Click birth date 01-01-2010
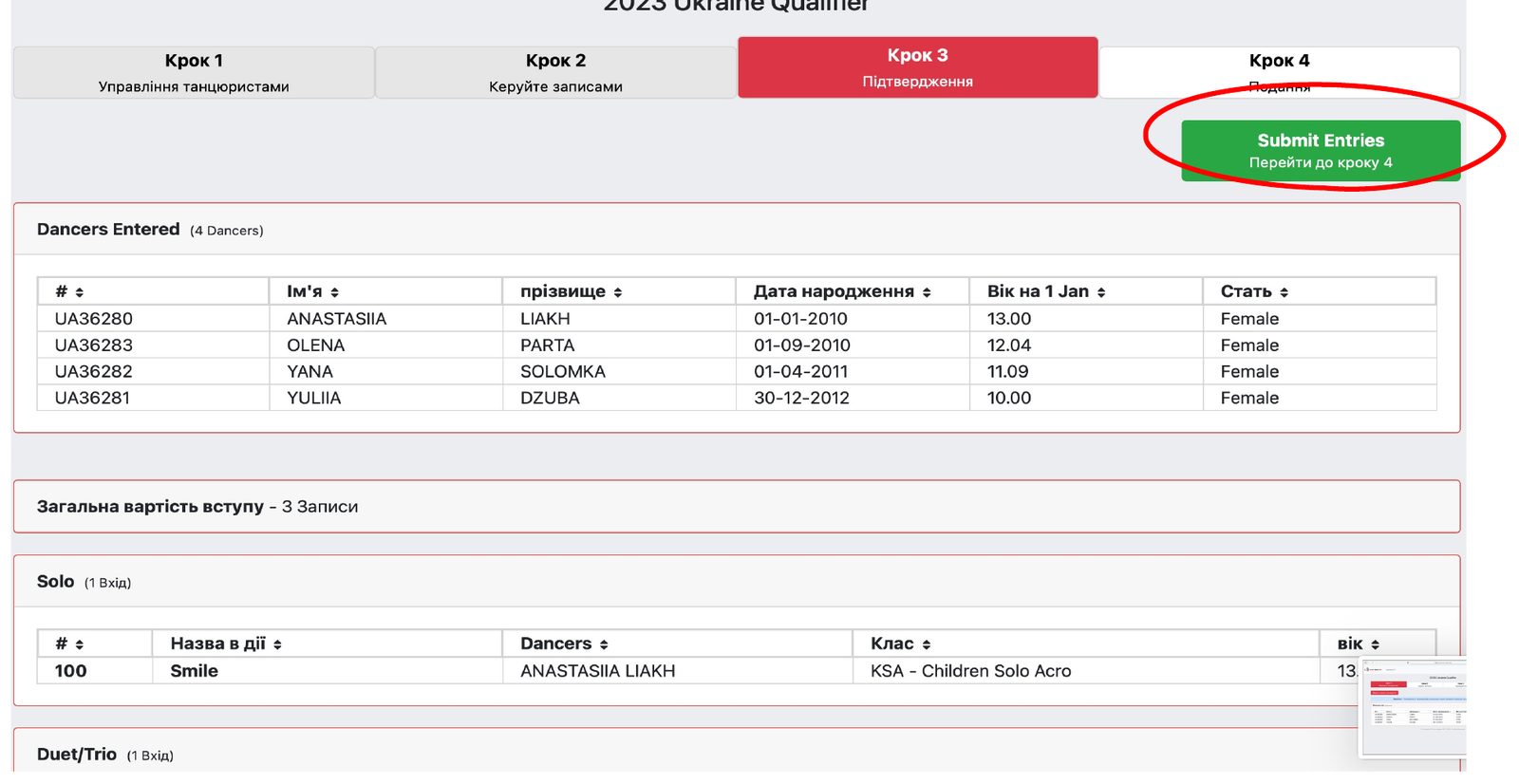This screenshot has width=1519, height=784. click(x=800, y=319)
